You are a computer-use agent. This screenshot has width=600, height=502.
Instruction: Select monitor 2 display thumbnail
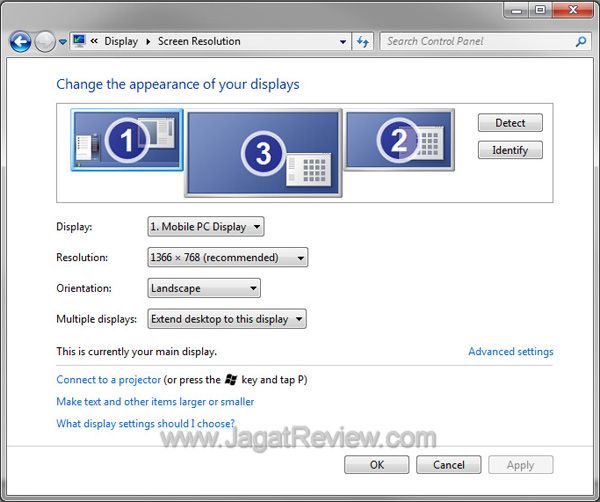pos(399,140)
